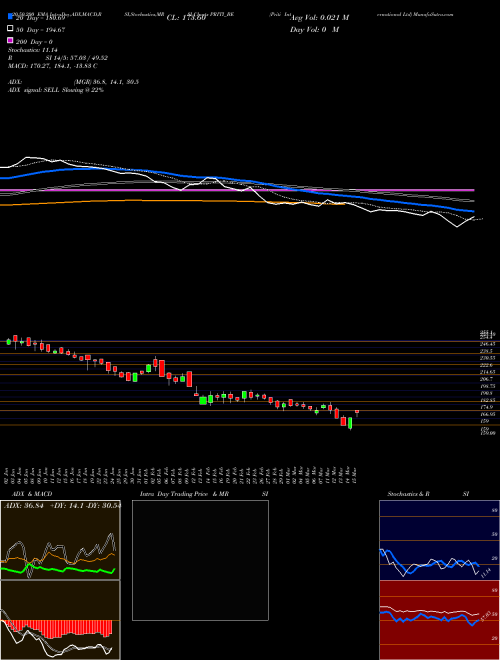Click the 'Day Vol: 0 M' text
The height and width of the screenshot is (660, 500).
point(314,29)
